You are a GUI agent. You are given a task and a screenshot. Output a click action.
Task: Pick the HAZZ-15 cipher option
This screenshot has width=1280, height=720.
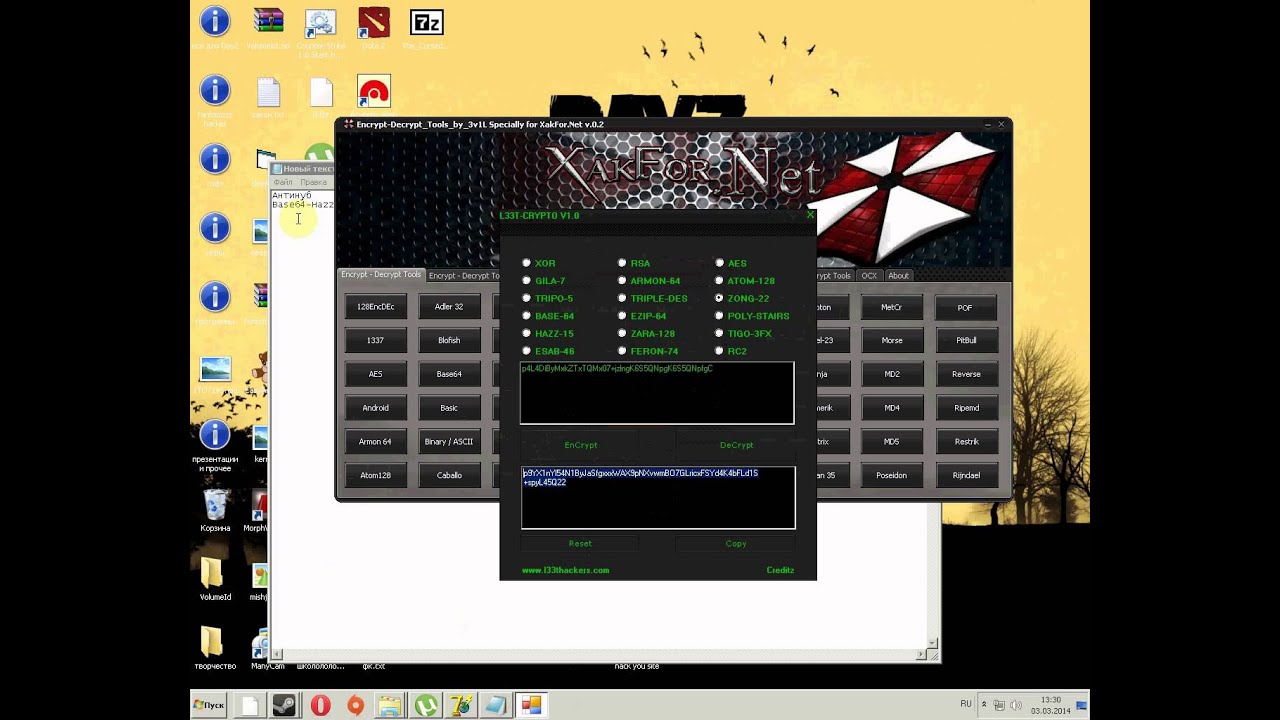pyautogui.click(x=527, y=333)
